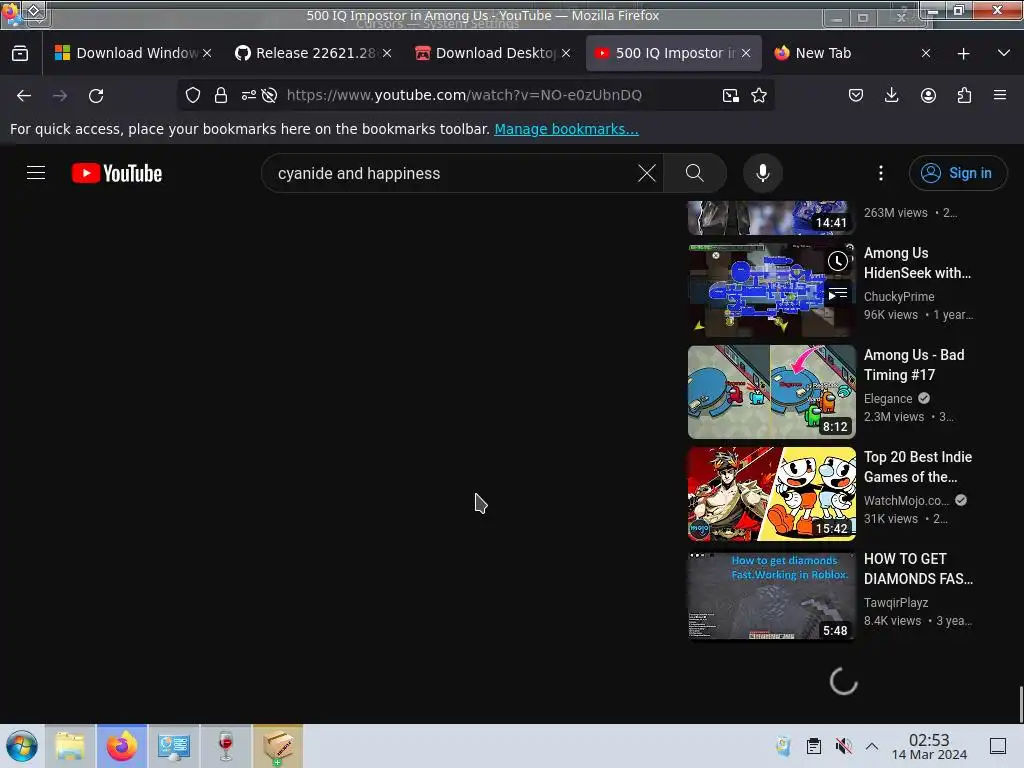This screenshot has width=1024, height=768.
Task: Open Top 20 Best Indie Games title
Action: [918, 466]
